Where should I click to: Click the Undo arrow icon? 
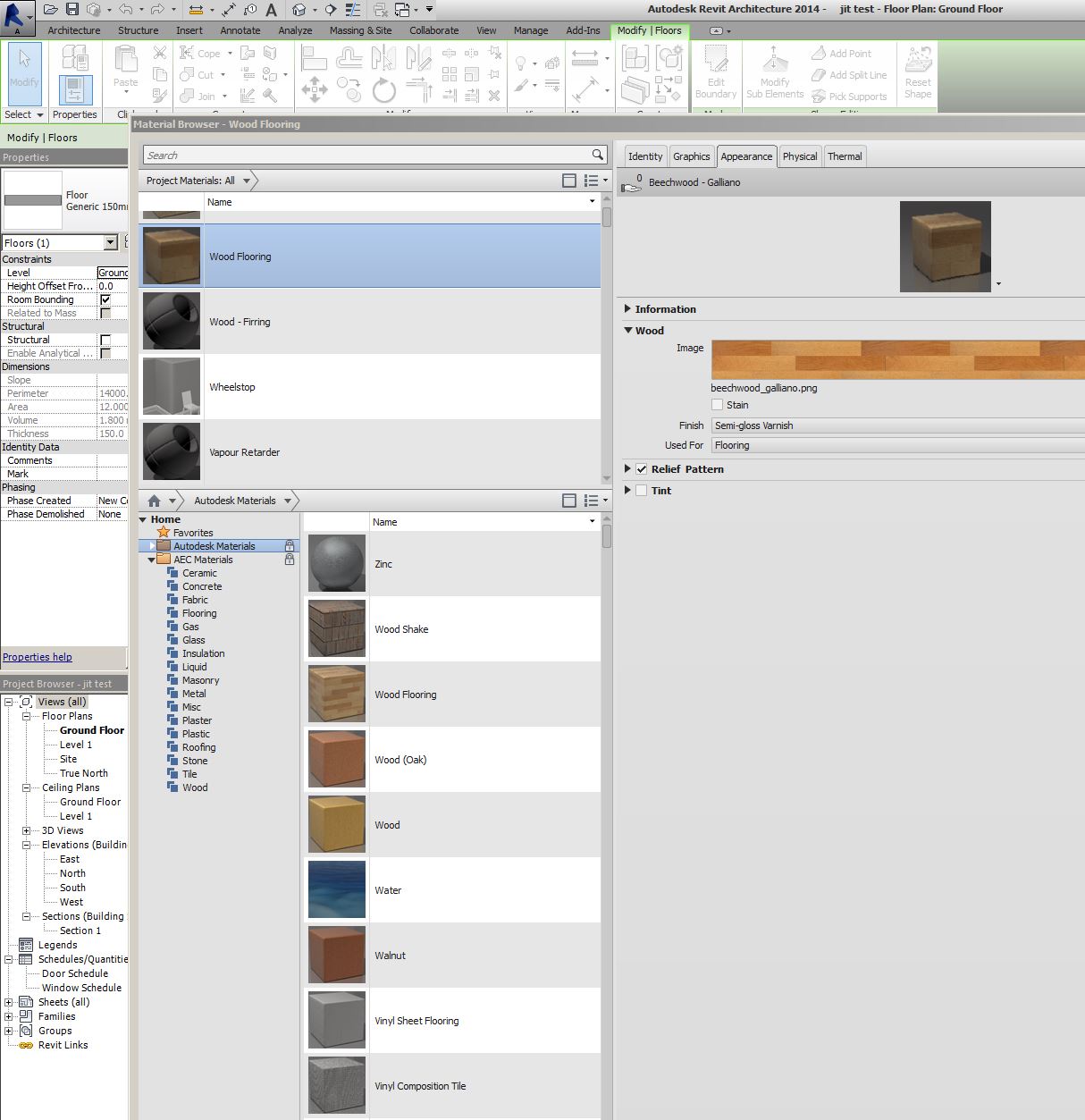tap(125, 9)
